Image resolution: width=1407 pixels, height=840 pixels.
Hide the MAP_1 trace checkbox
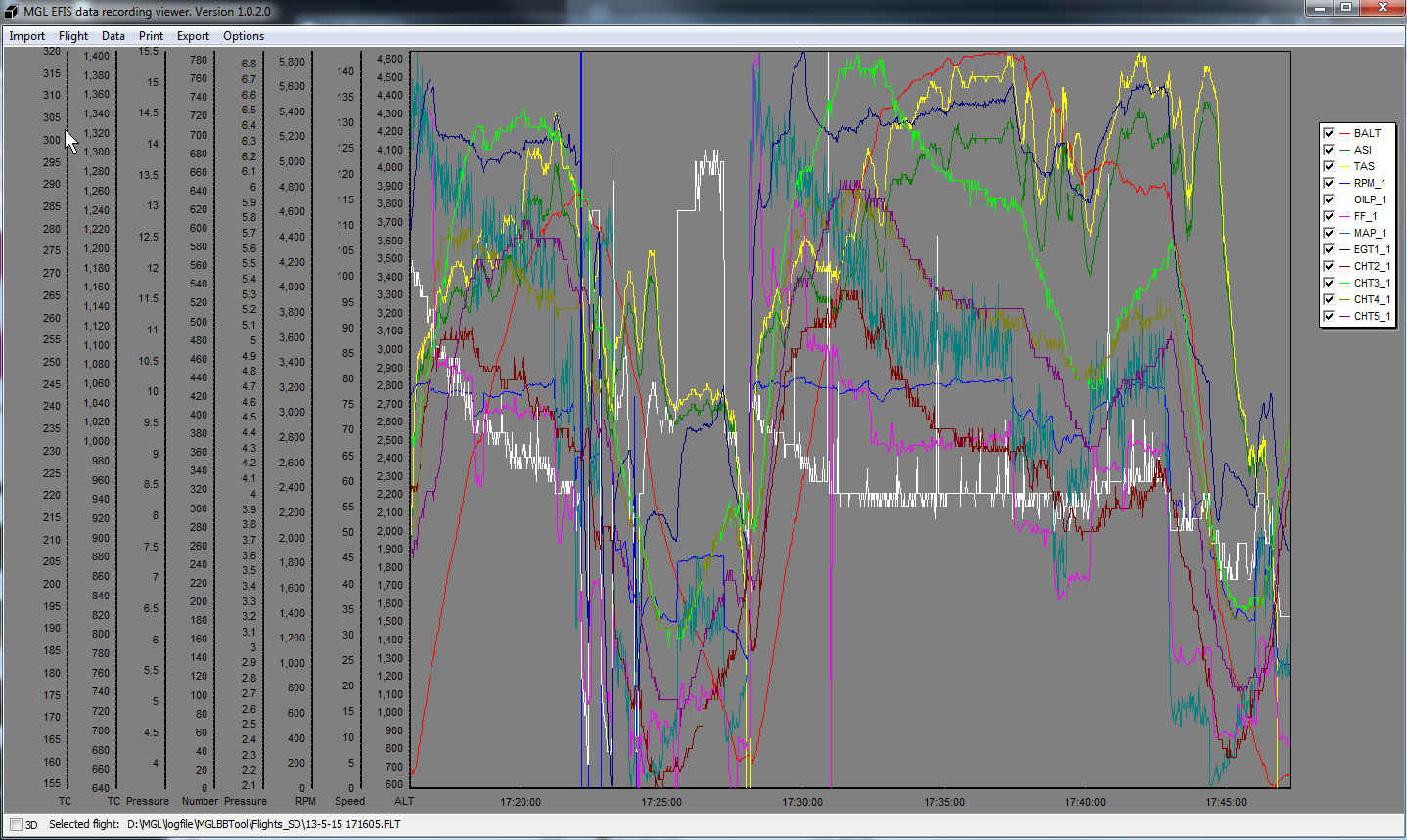pyautogui.click(x=1329, y=233)
